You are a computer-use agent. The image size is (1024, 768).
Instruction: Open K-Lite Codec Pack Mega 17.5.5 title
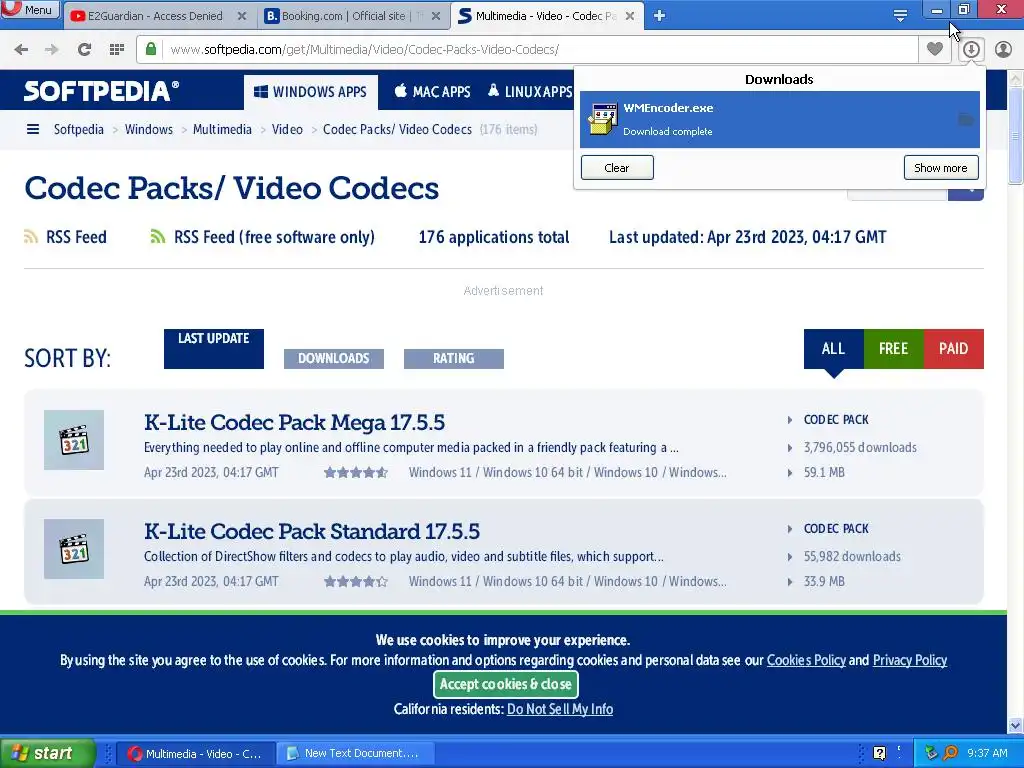click(294, 423)
